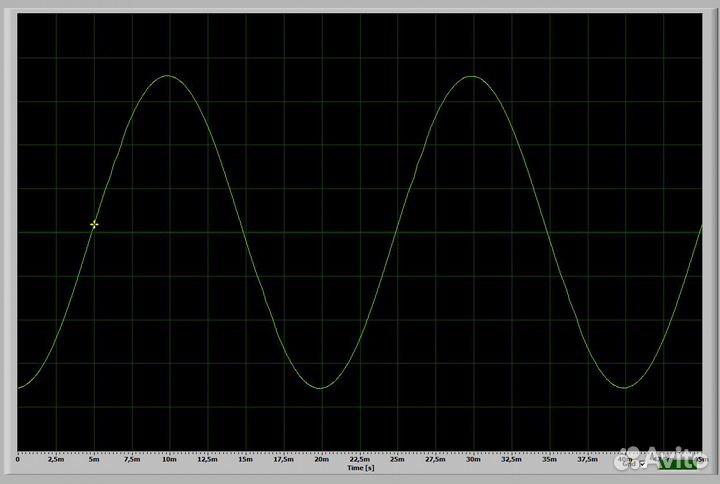Click the rising zero crossing at 25m
720x484 pixels.
pyautogui.click(x=397, y=232)
